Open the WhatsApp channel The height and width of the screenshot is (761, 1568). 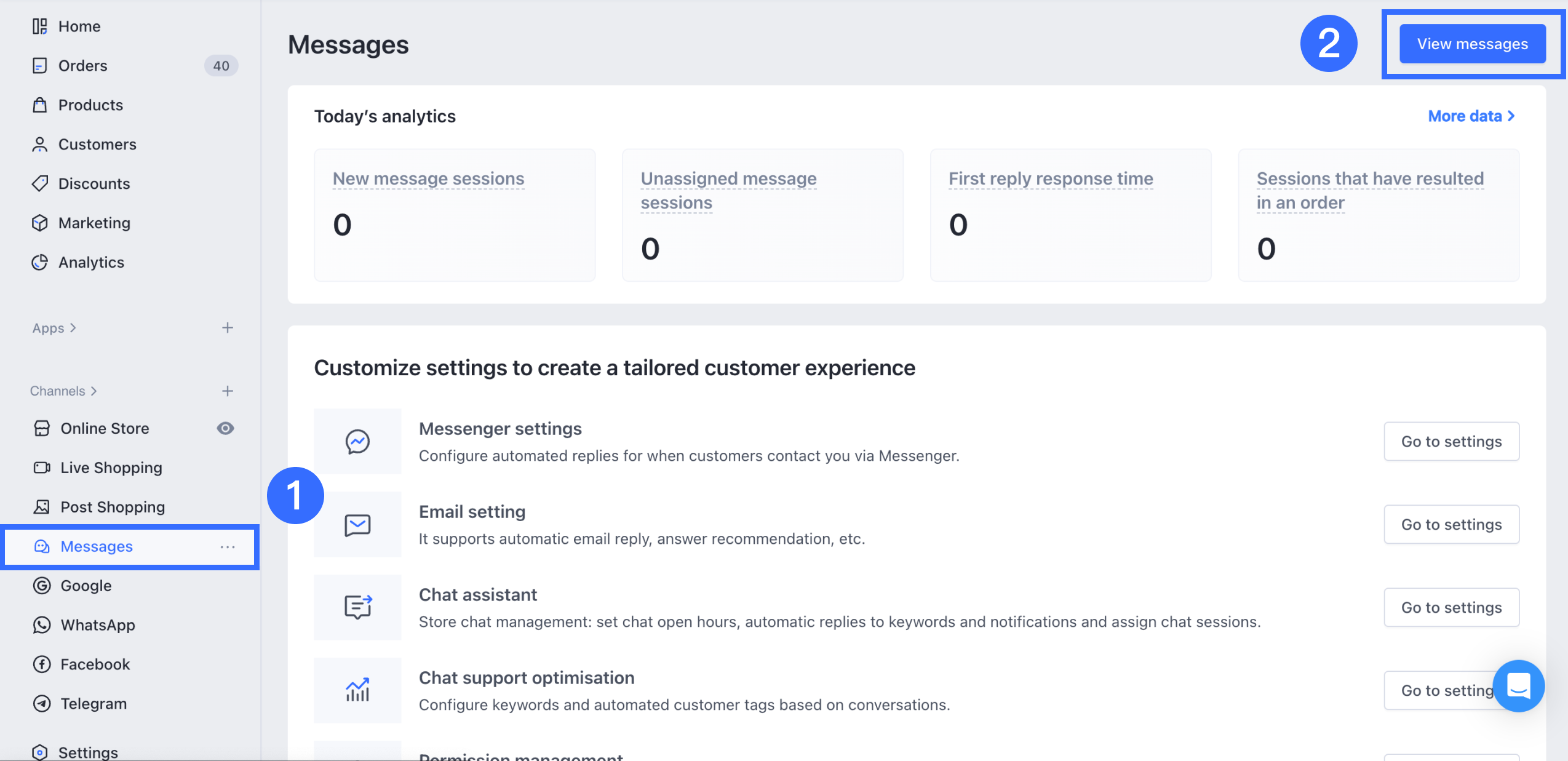pyautogui.click(x=97, y=625)
